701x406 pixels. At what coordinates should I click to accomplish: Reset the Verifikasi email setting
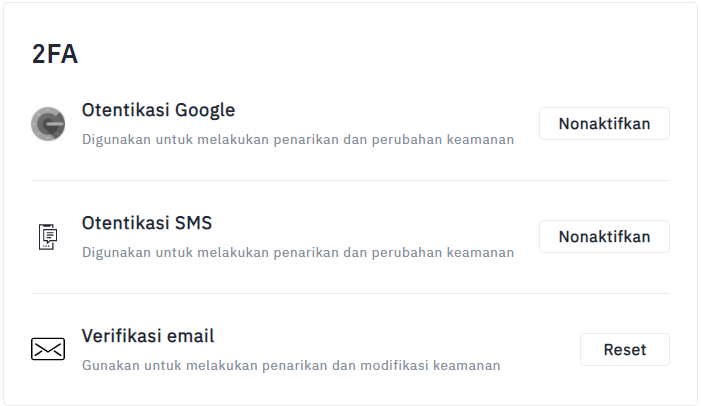click(625, 349)
